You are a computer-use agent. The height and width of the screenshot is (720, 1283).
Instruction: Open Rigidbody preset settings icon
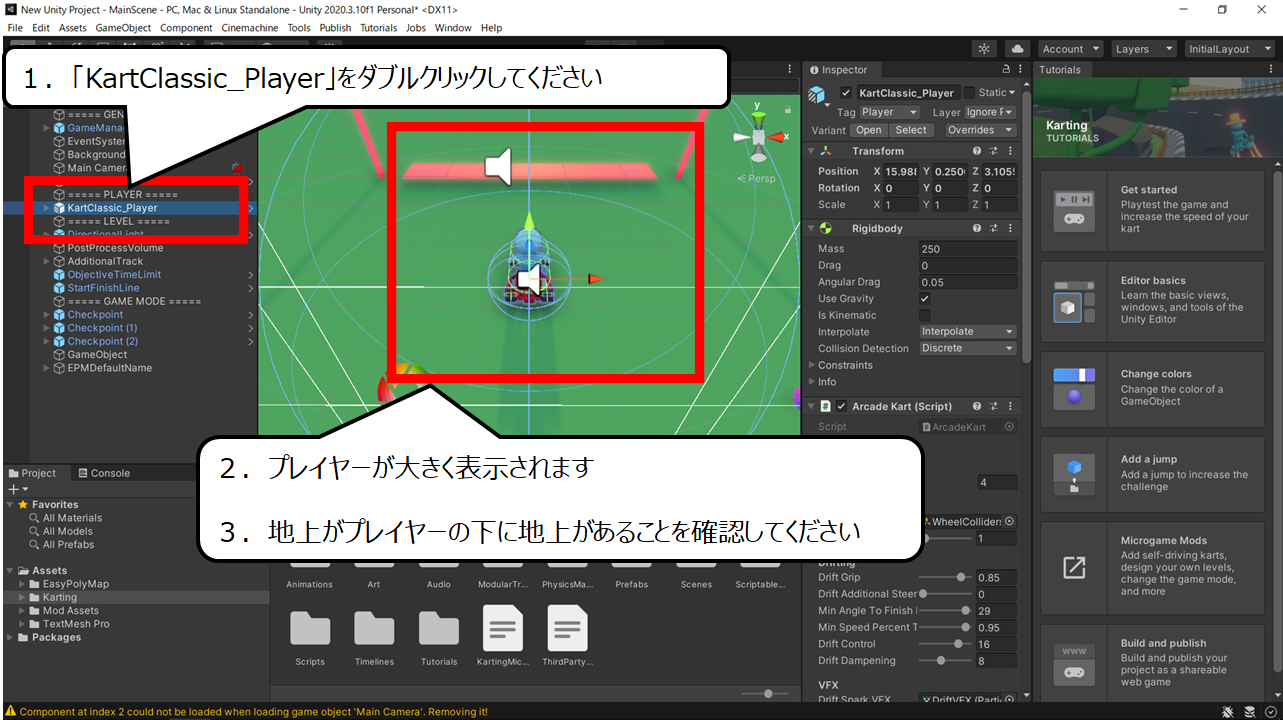click(x=994, y=228)
